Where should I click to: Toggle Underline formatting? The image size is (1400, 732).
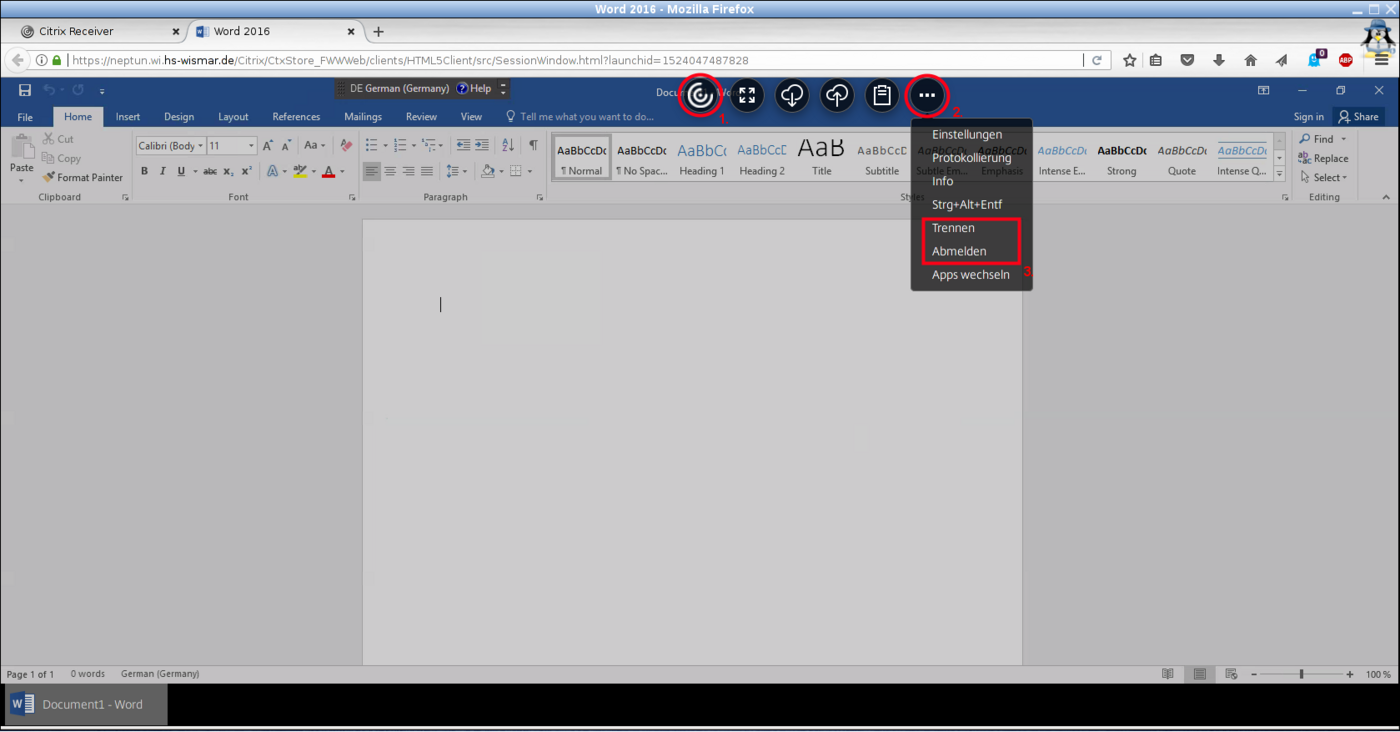click(181, 171)
